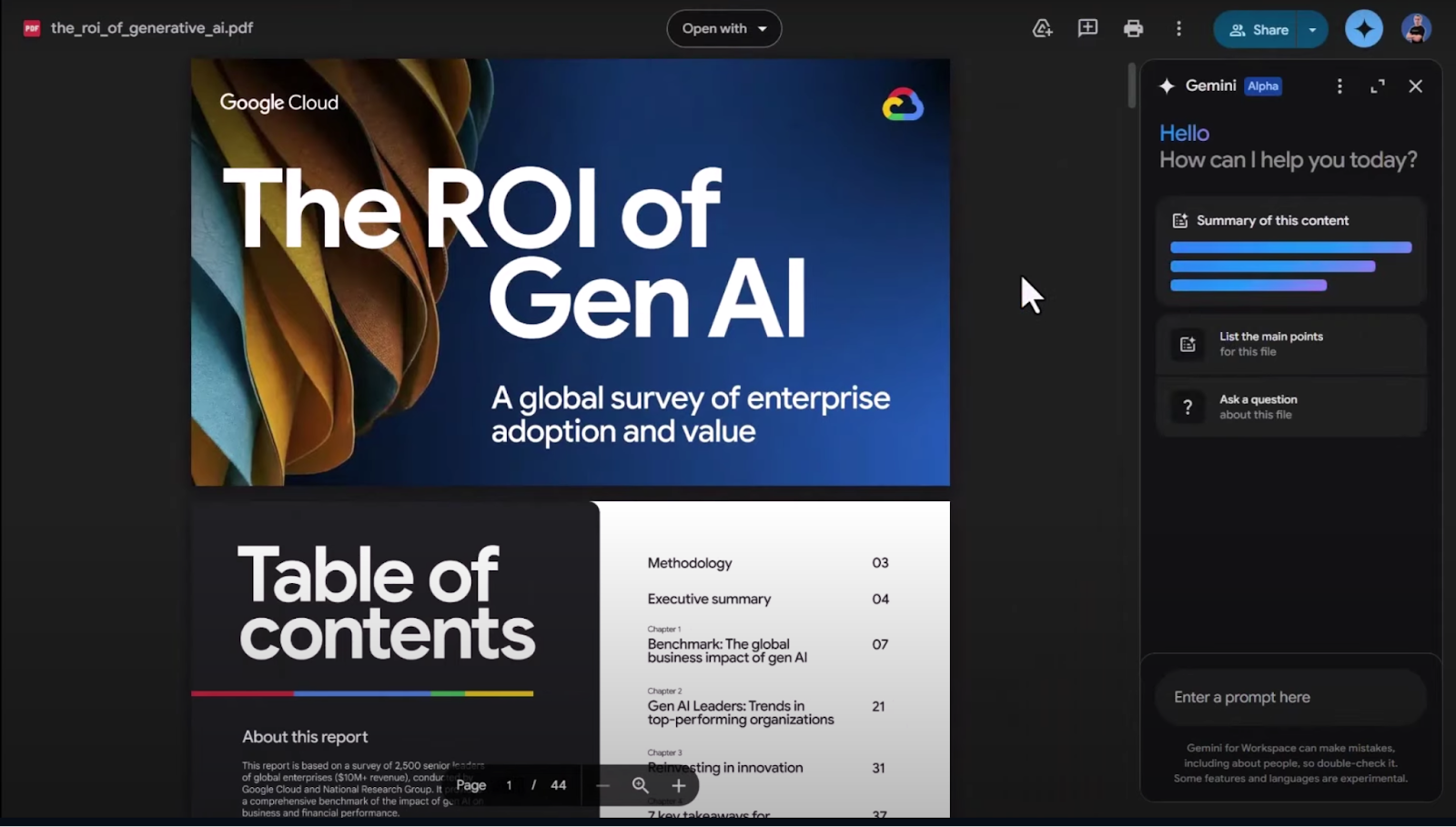Image resolution: width=1456 pixels, height=827 pixels.
Task: Select 'List the main points for this file'
Action: click(1290, 344)
